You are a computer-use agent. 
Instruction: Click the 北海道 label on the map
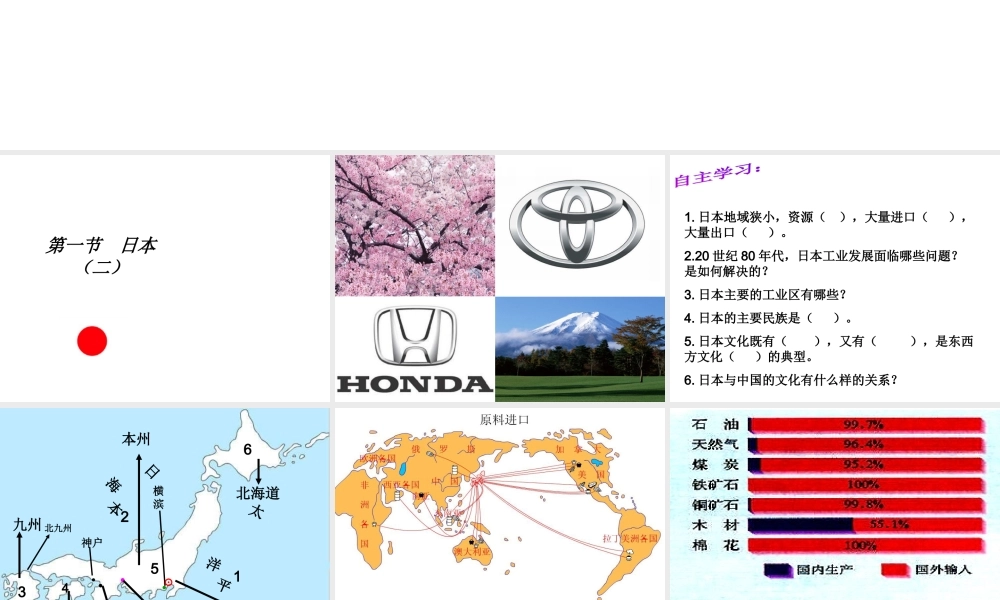click(x=258, y=493)
